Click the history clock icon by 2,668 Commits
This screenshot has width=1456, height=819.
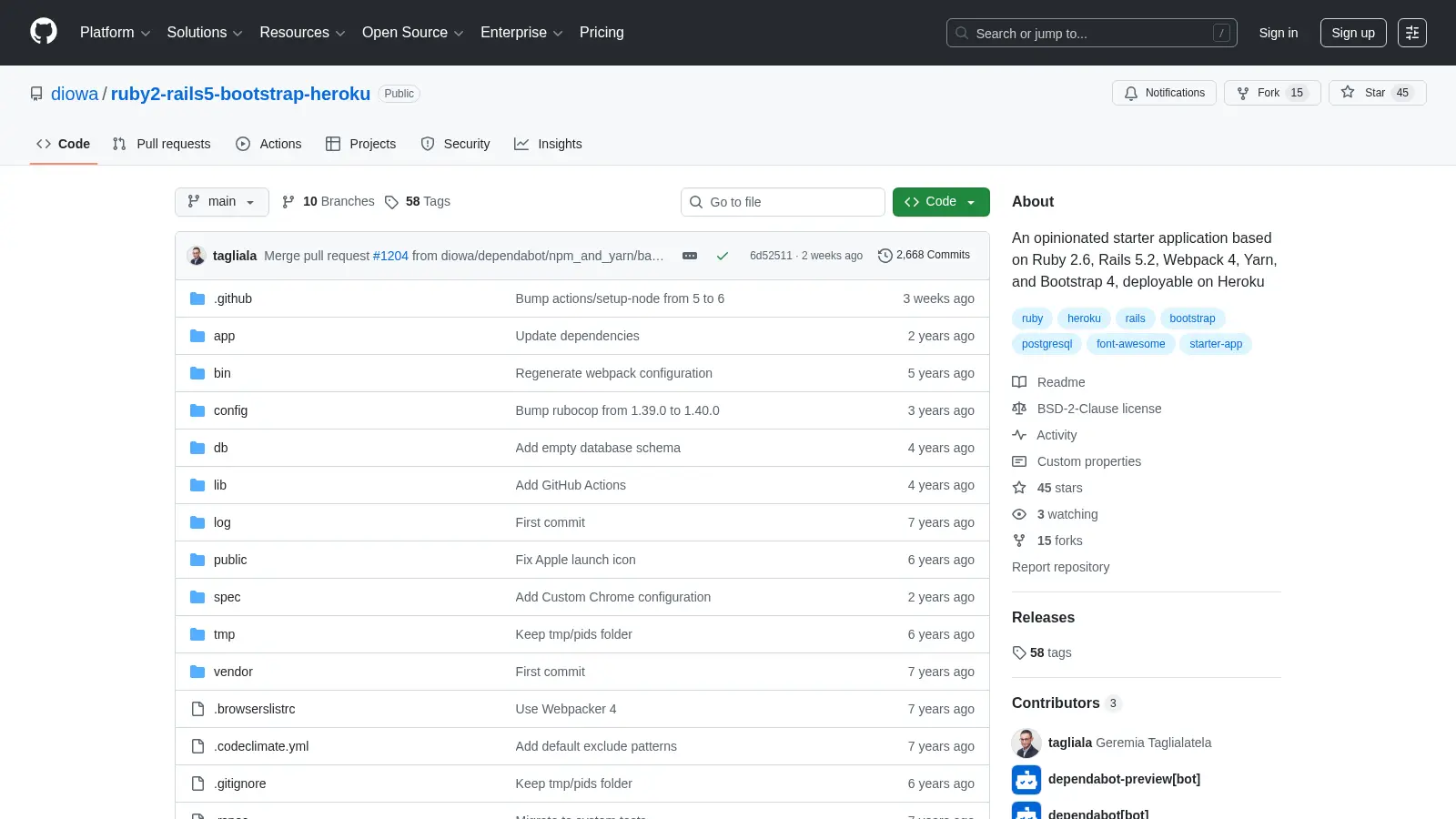885,256
